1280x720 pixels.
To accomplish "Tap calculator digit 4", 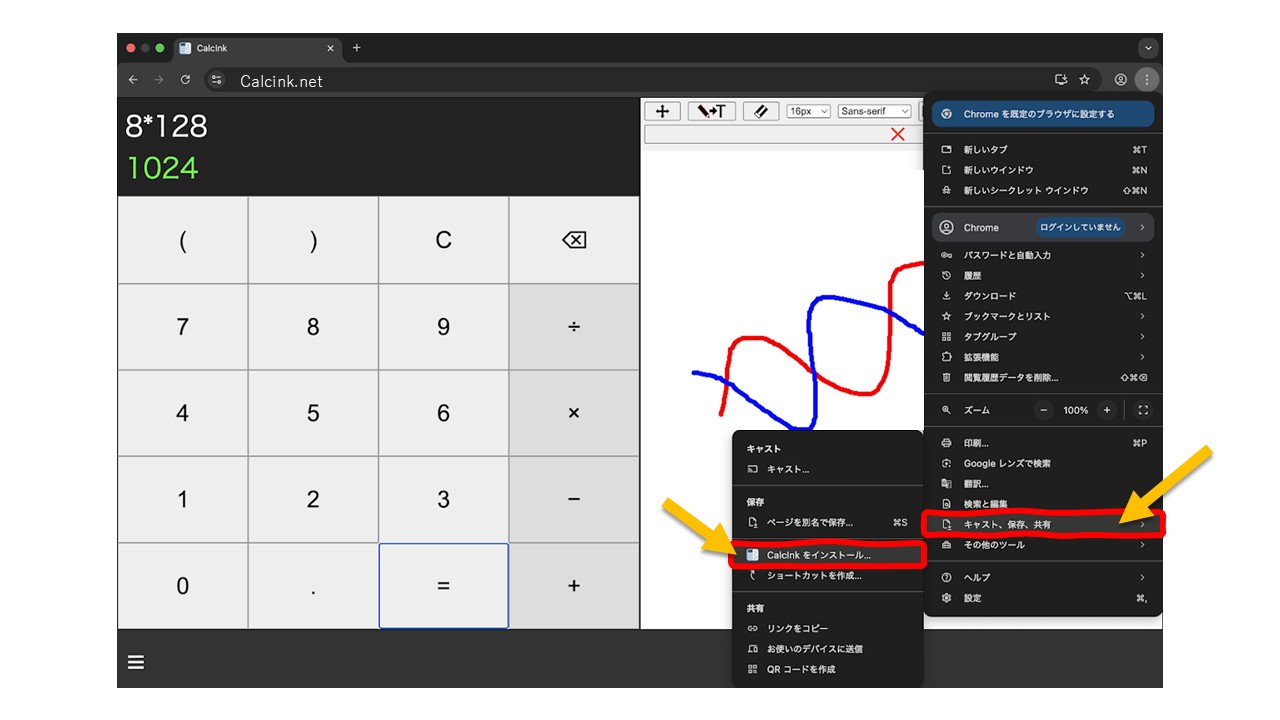I will coord(182,413).
